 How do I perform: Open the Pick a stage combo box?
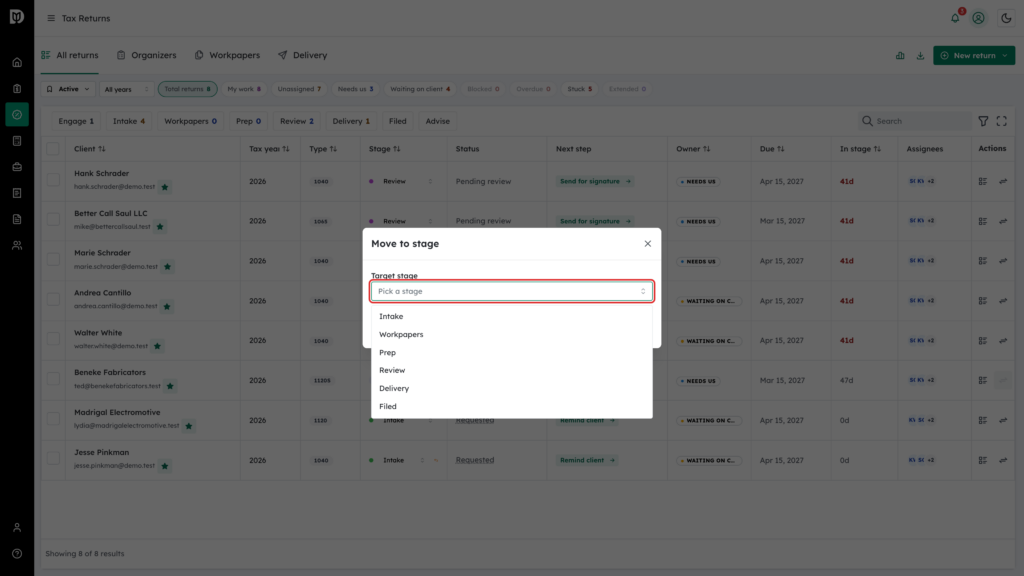click(511, 291)
